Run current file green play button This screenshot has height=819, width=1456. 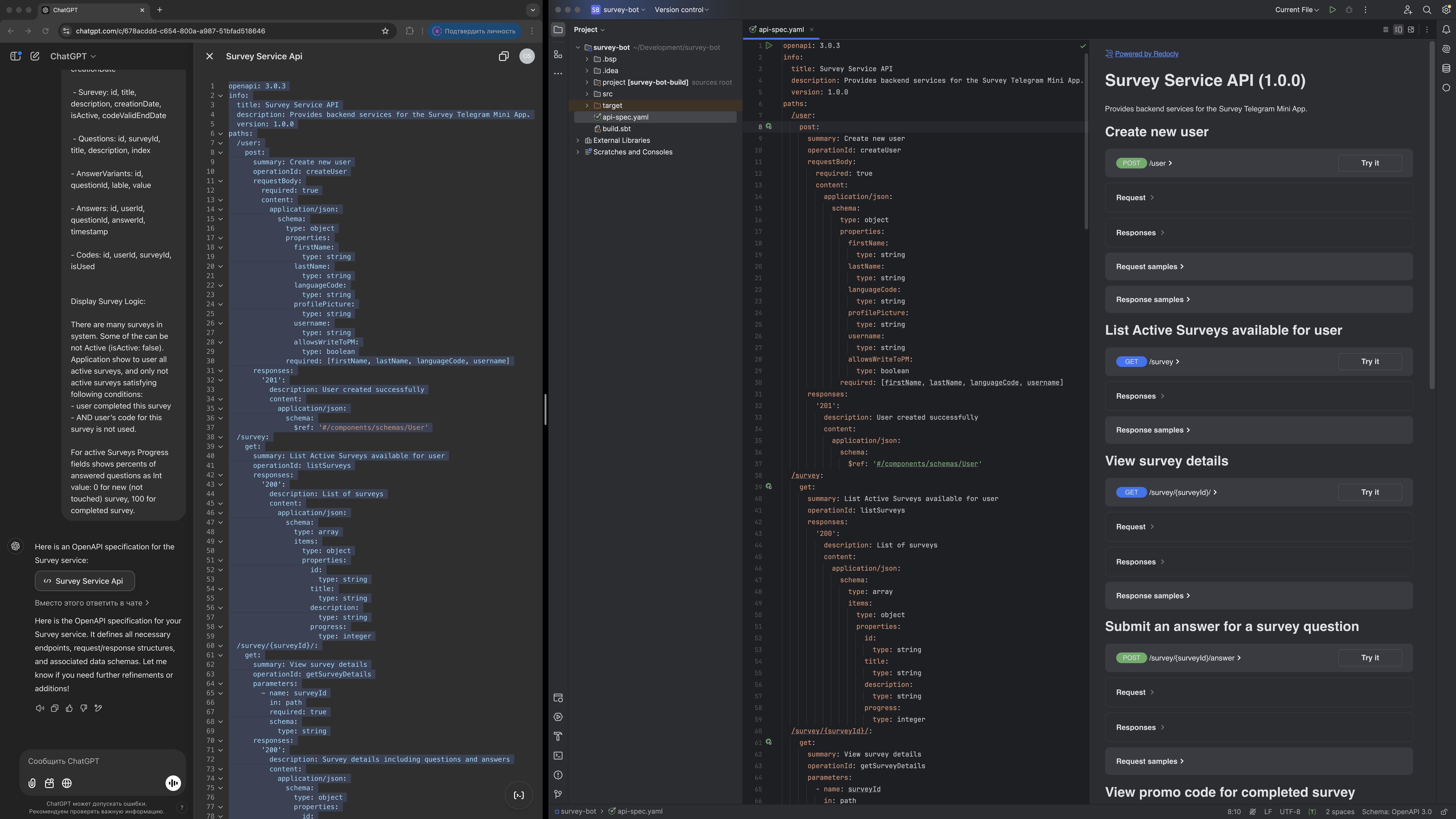[x=1333, y=10]
